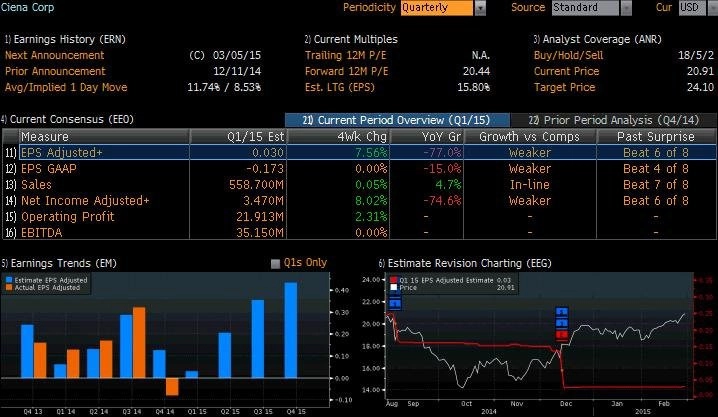Click the 4Wk Chg column header
This screenshot has width=718, height=417.
(x=338, y=136)
